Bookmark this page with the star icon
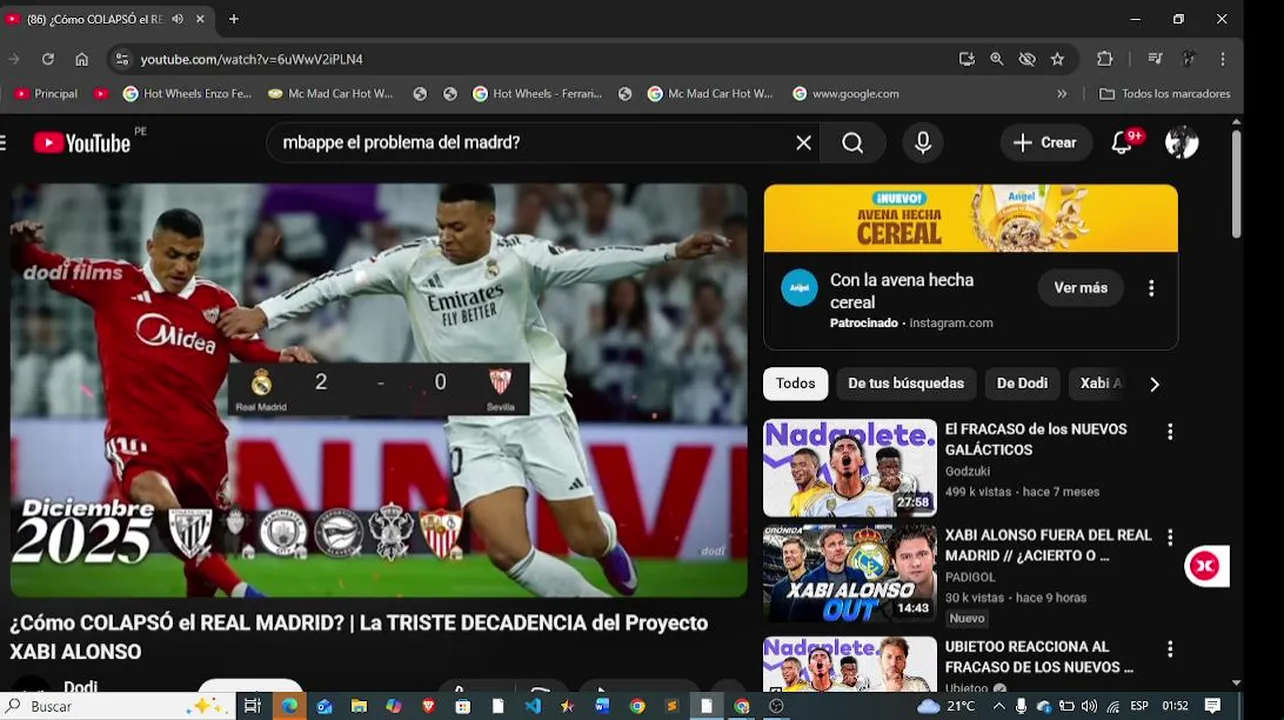Screen dimensions: 1284x720 pos(1057,59)
